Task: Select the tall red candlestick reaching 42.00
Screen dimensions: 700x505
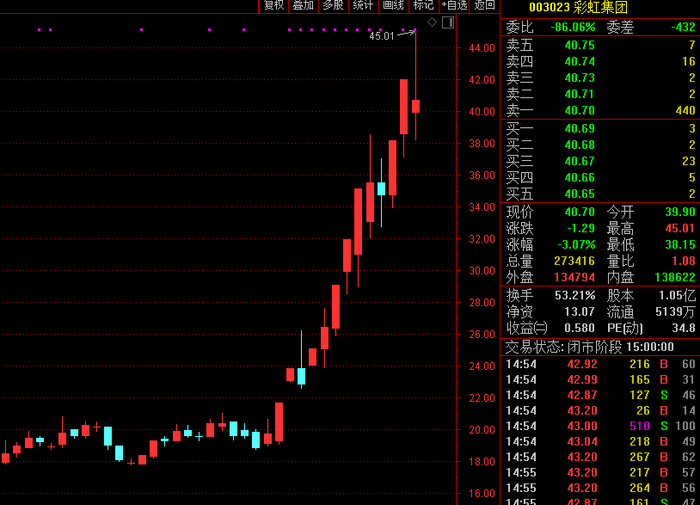Action: coord(404,106)
